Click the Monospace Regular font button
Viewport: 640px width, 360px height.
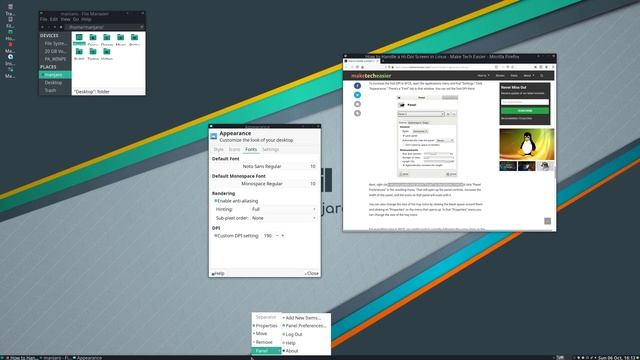[x=264, y=184]
